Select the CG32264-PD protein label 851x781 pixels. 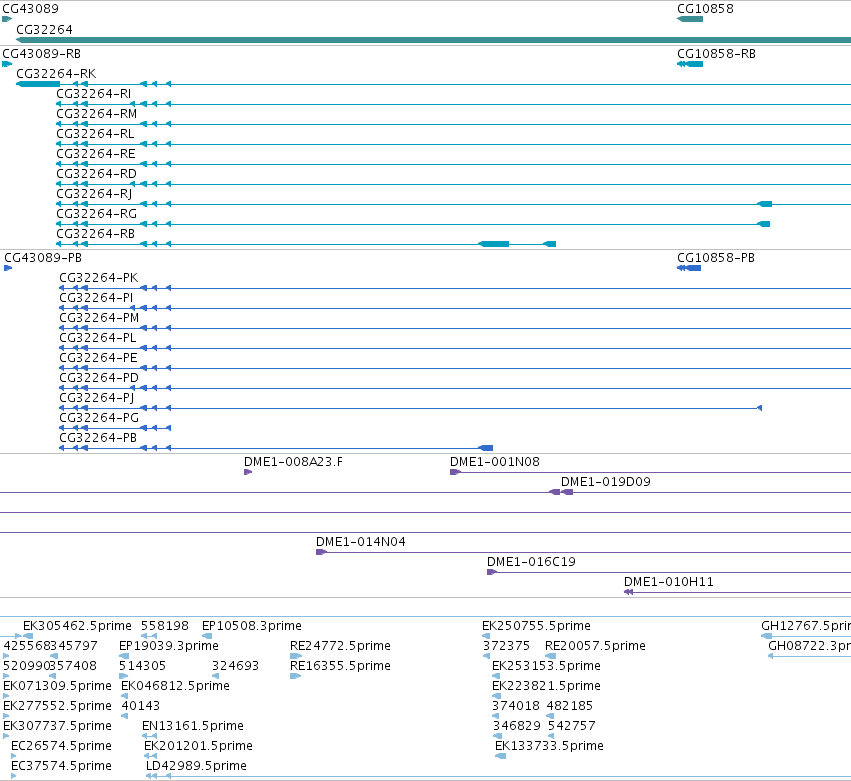(99, 378)
